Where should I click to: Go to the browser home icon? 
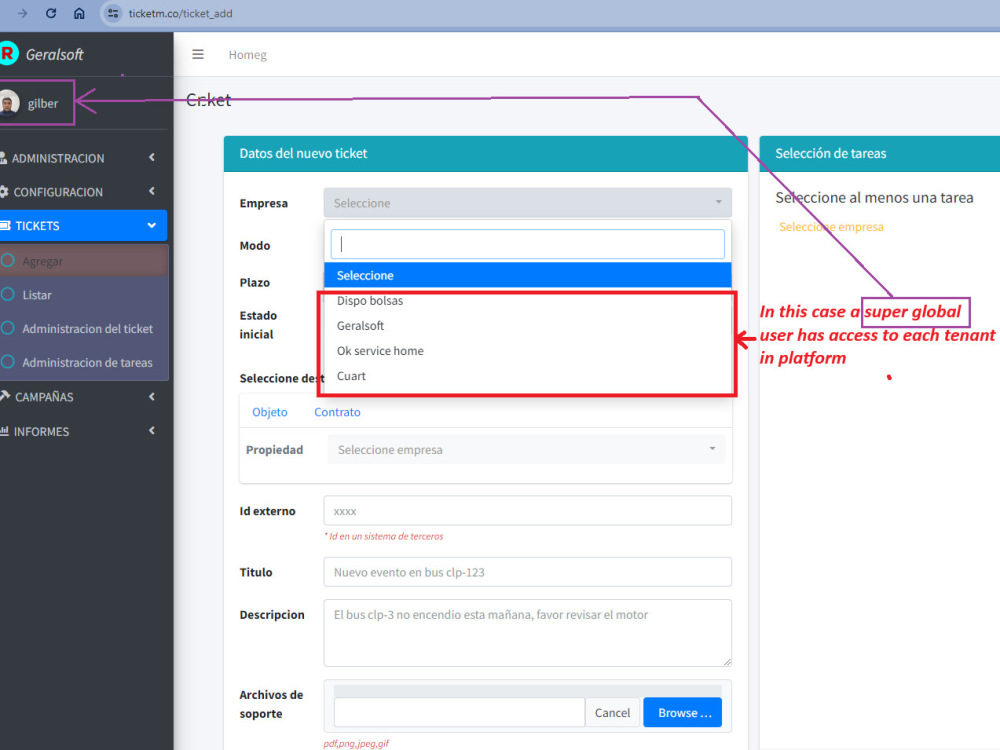79,13
